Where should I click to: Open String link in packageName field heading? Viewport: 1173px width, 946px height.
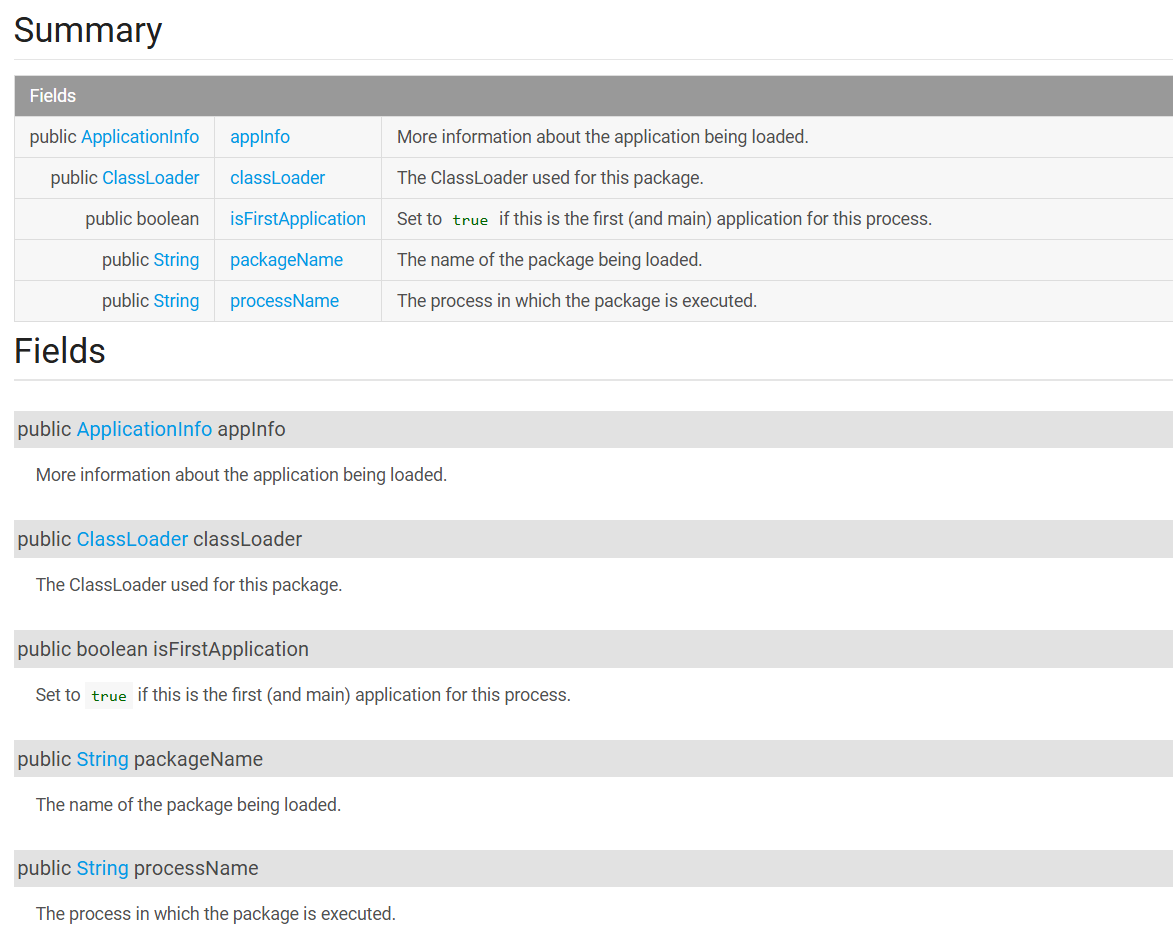[x=102, y=759]
